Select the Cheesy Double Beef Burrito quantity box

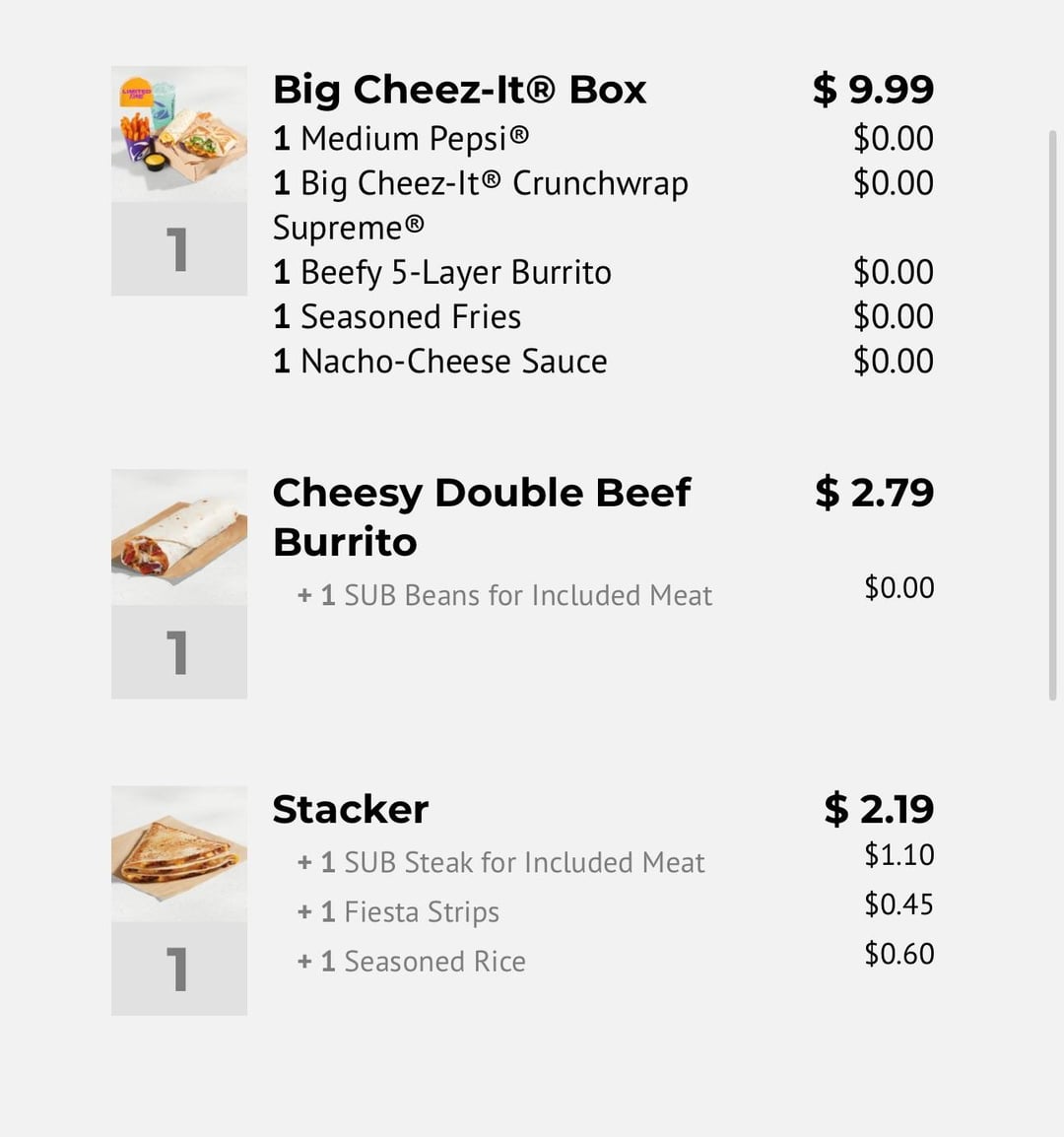click(179, 652)
